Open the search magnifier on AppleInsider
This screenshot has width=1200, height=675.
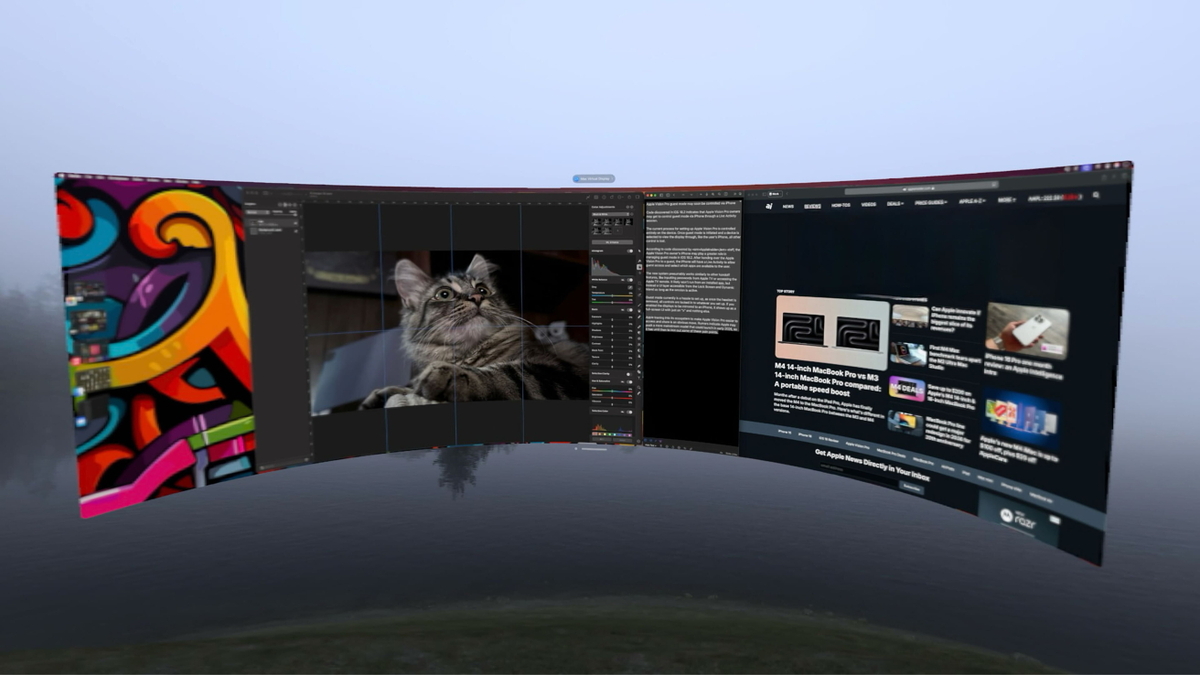[1097, 196]
